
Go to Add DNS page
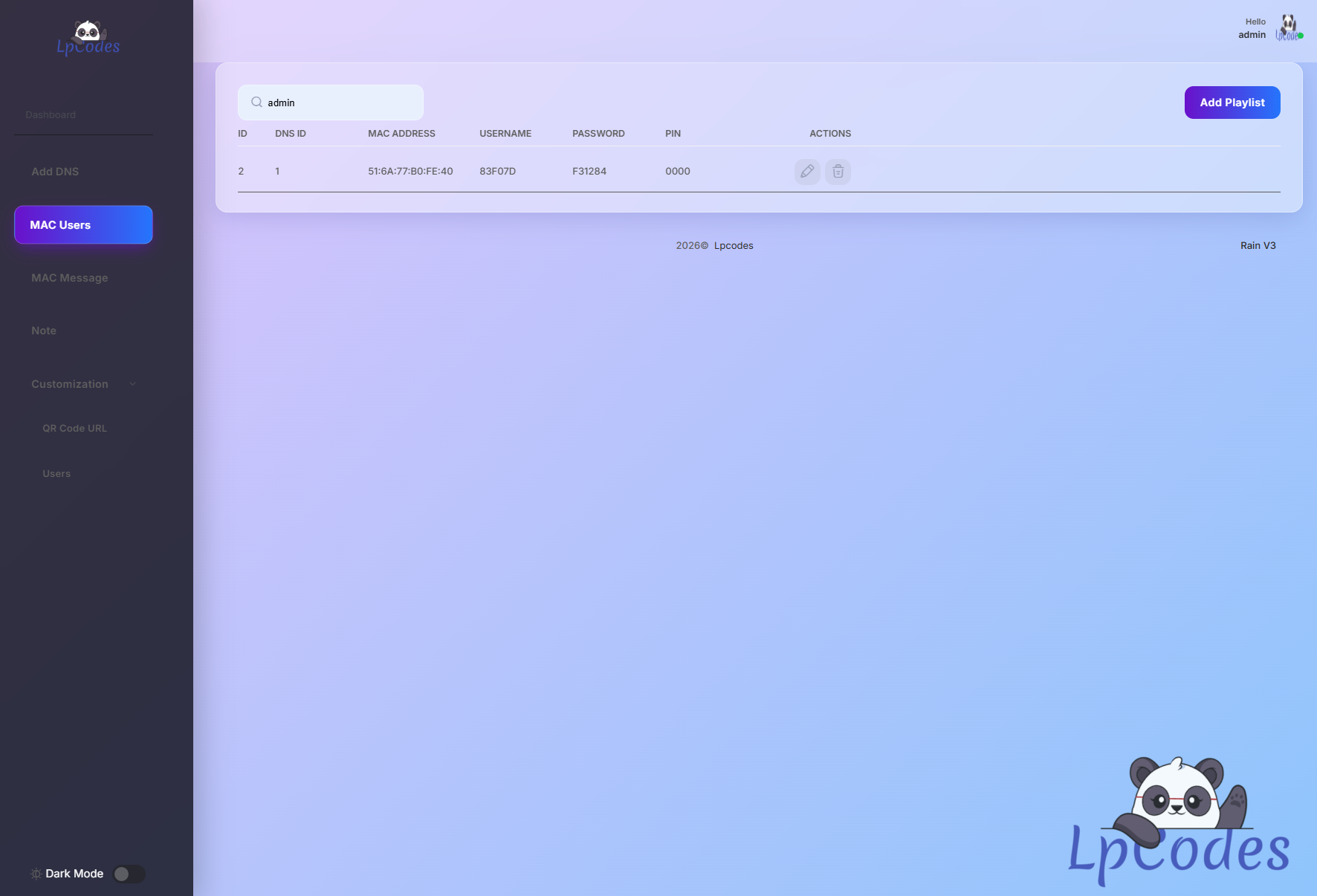pos(55,172)
